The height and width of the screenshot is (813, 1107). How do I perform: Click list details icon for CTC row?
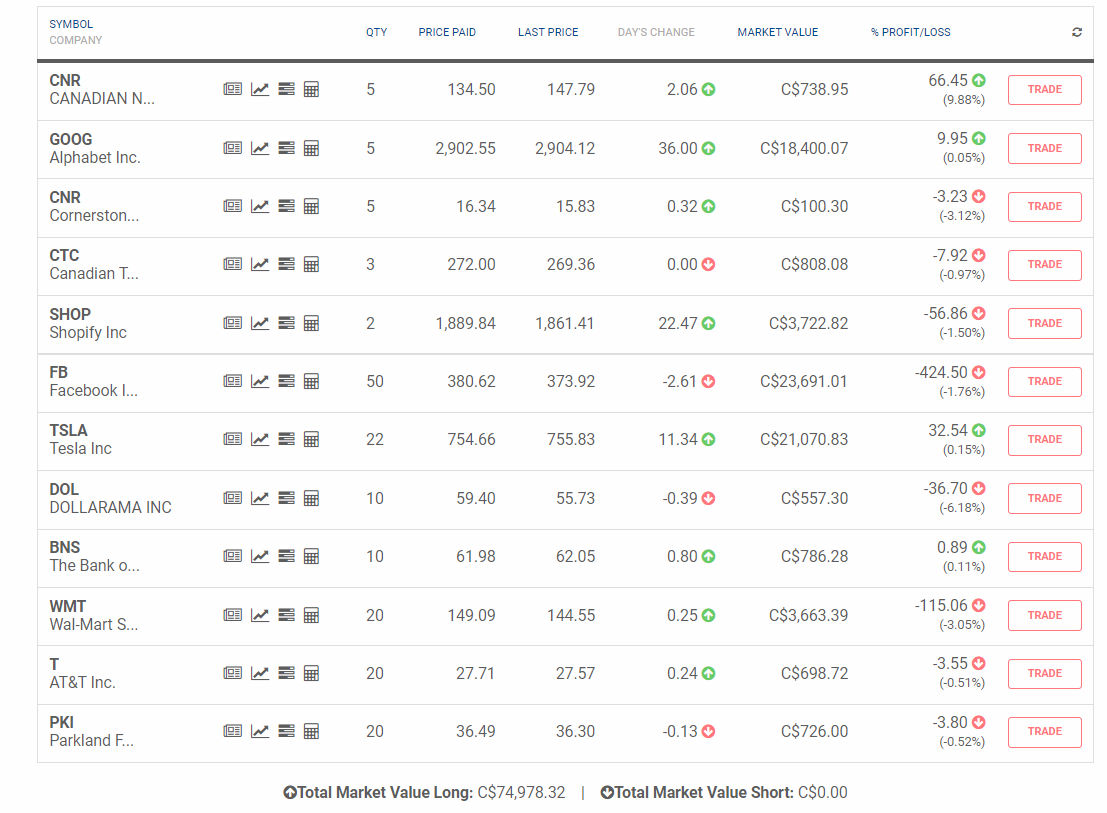coord(286,264)
